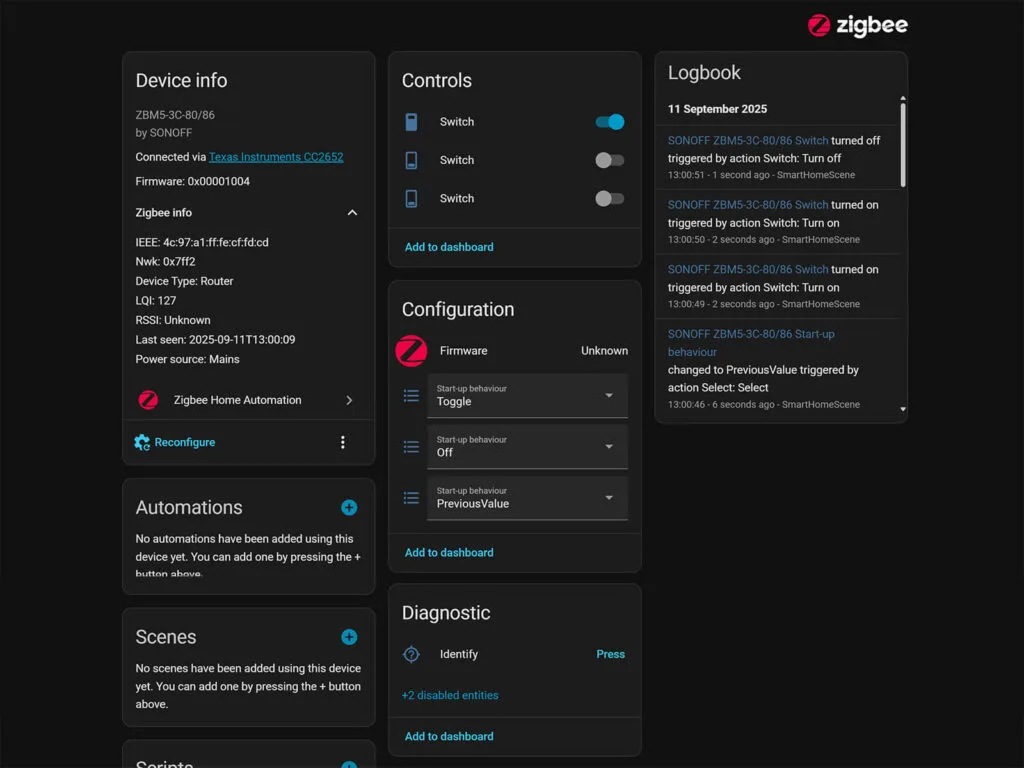1024x768 pixels.
Task: Click the Identify diagnostic icon
Action: coord(411,654)
